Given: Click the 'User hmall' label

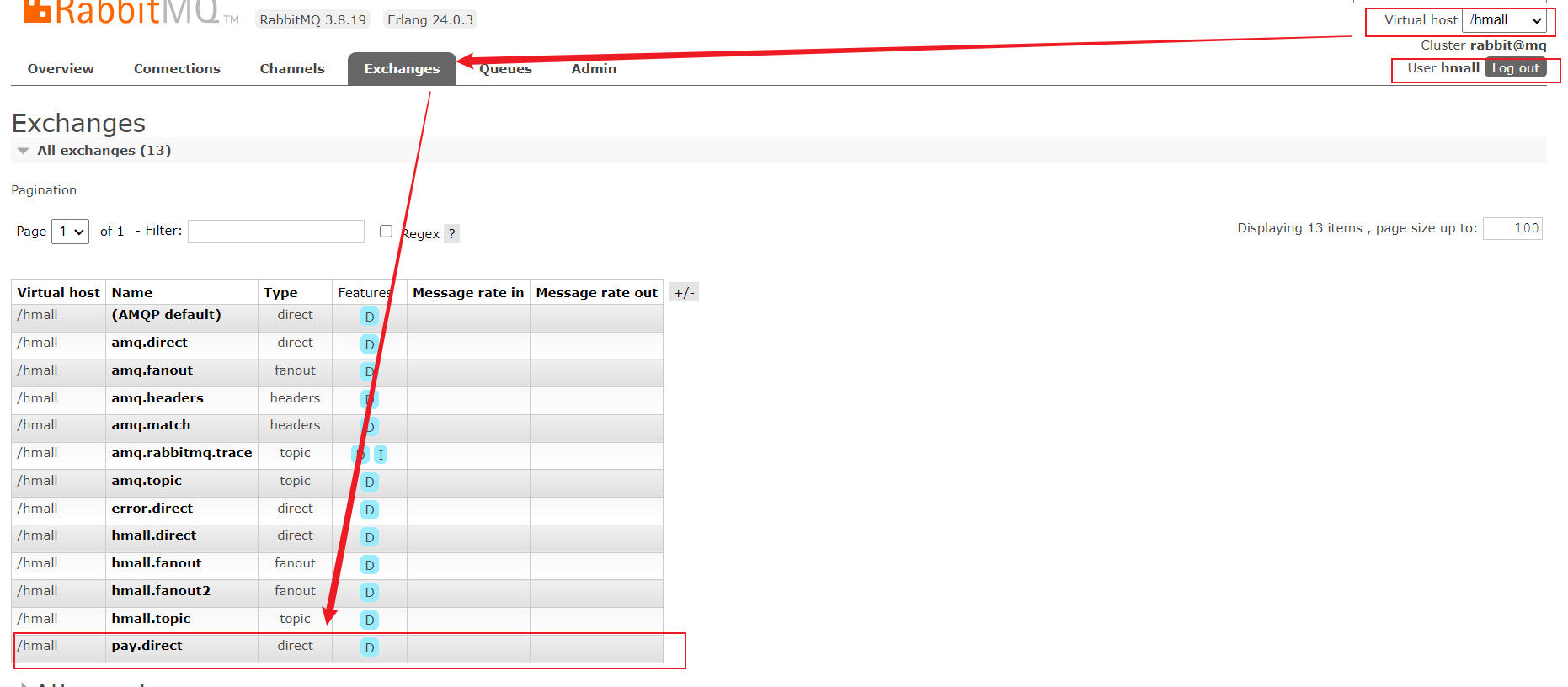Looking at the screenshot, I should click(1443, 68).
